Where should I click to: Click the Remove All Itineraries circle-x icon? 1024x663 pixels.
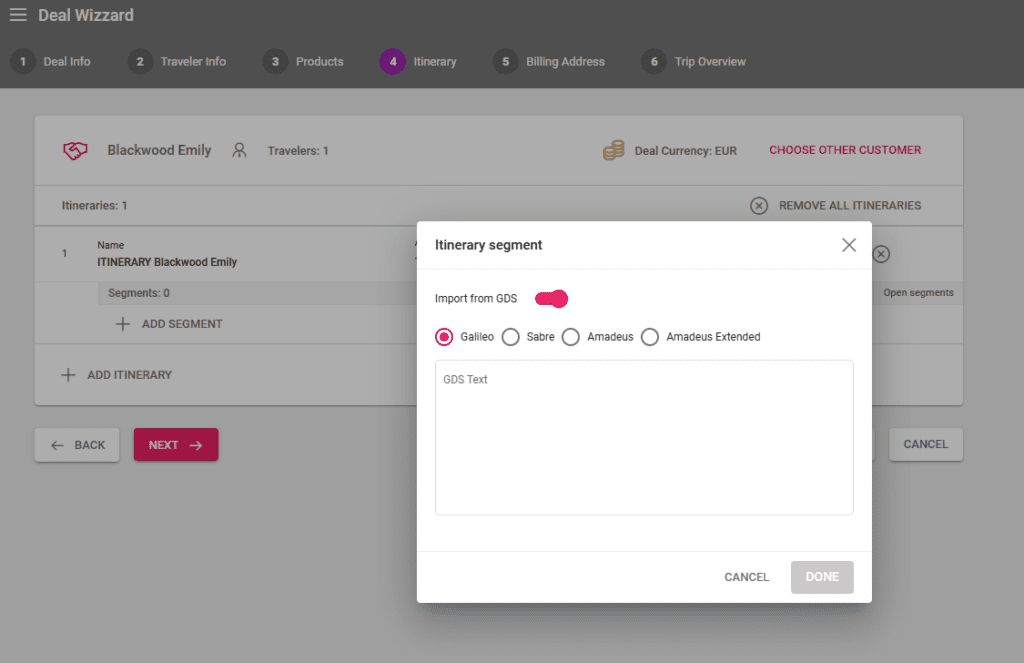(759, 206)
